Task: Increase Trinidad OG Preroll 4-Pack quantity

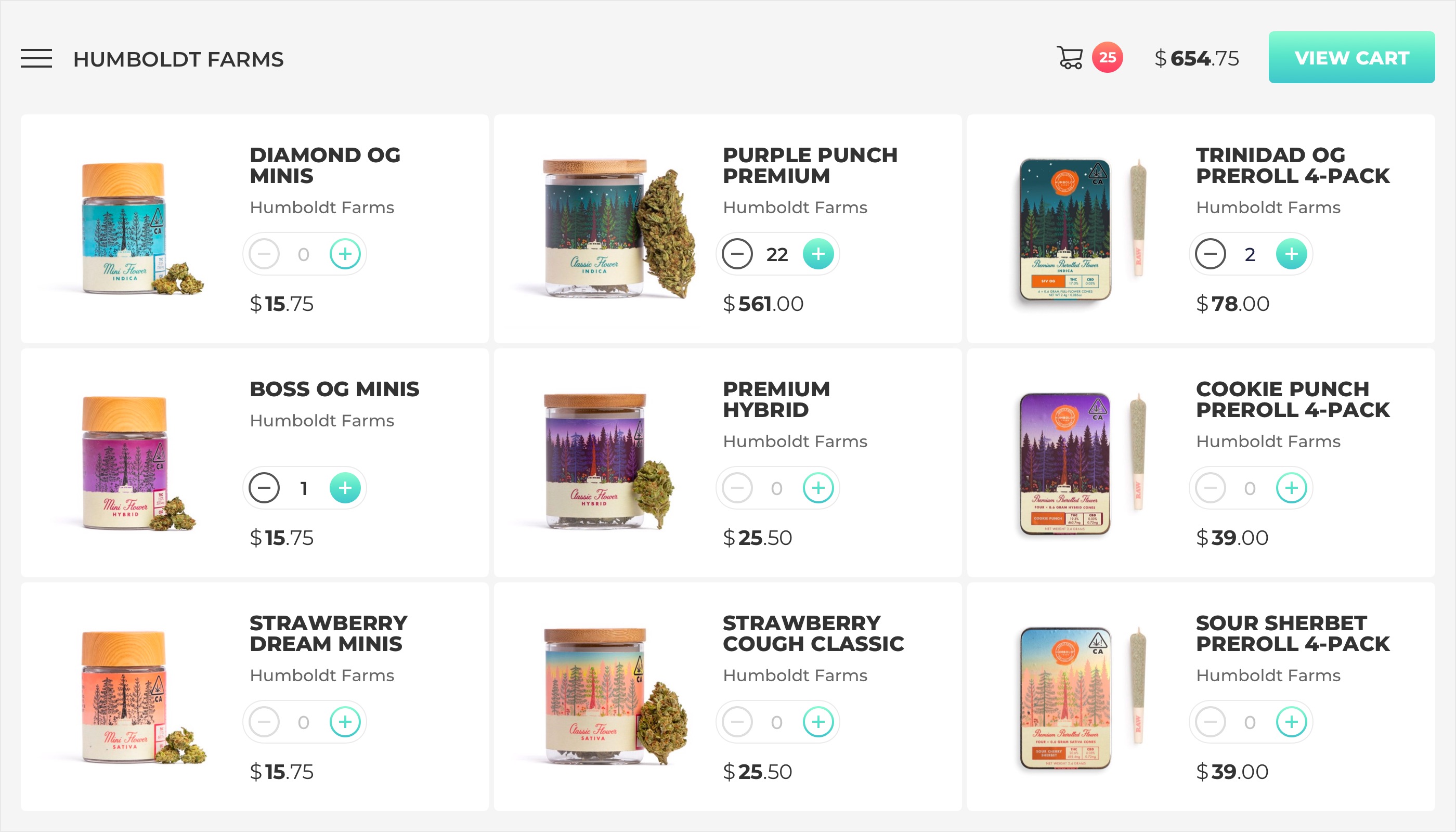Action: (x=1291, y=254)
